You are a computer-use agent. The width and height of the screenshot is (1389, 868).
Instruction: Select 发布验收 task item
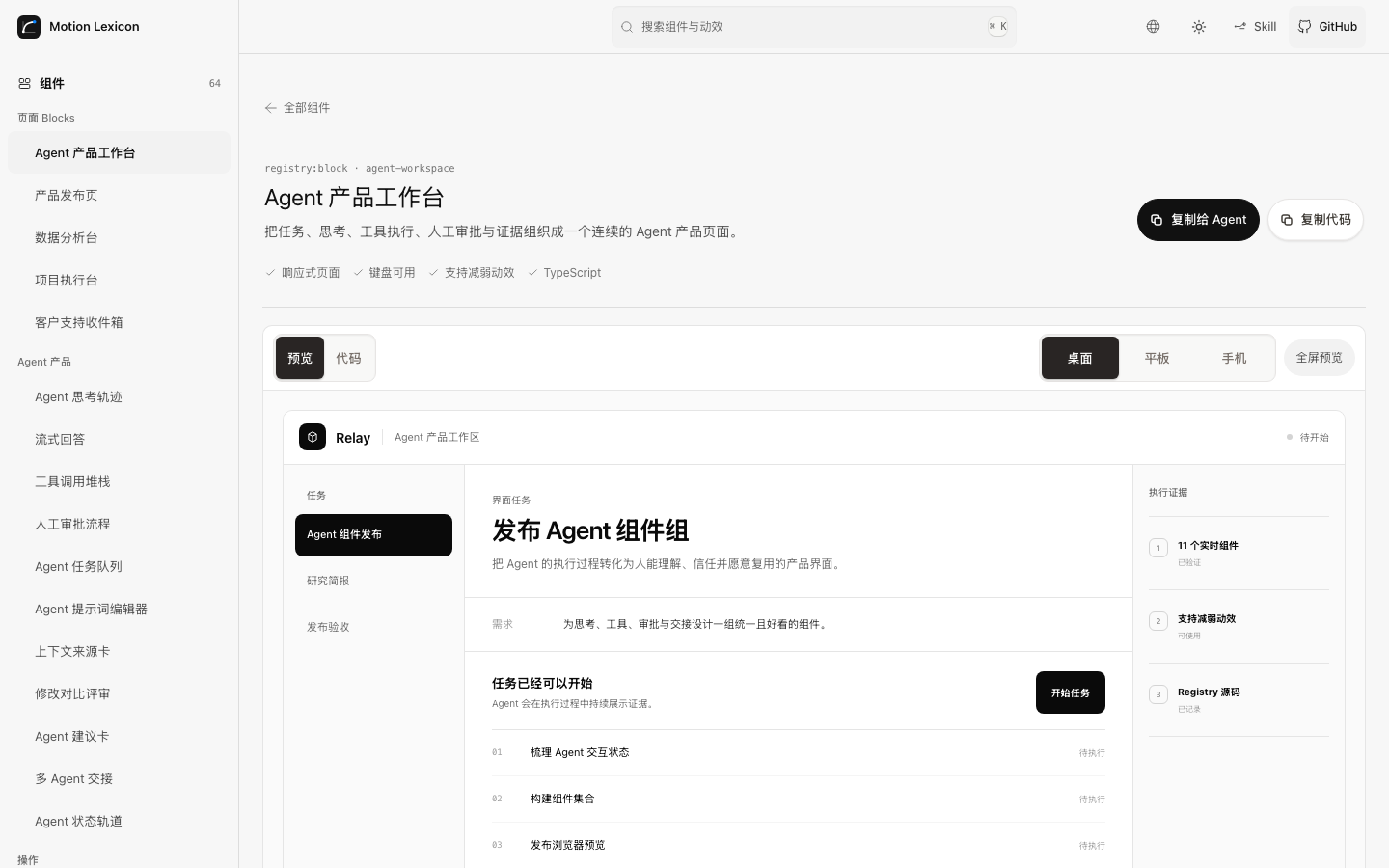373,627
